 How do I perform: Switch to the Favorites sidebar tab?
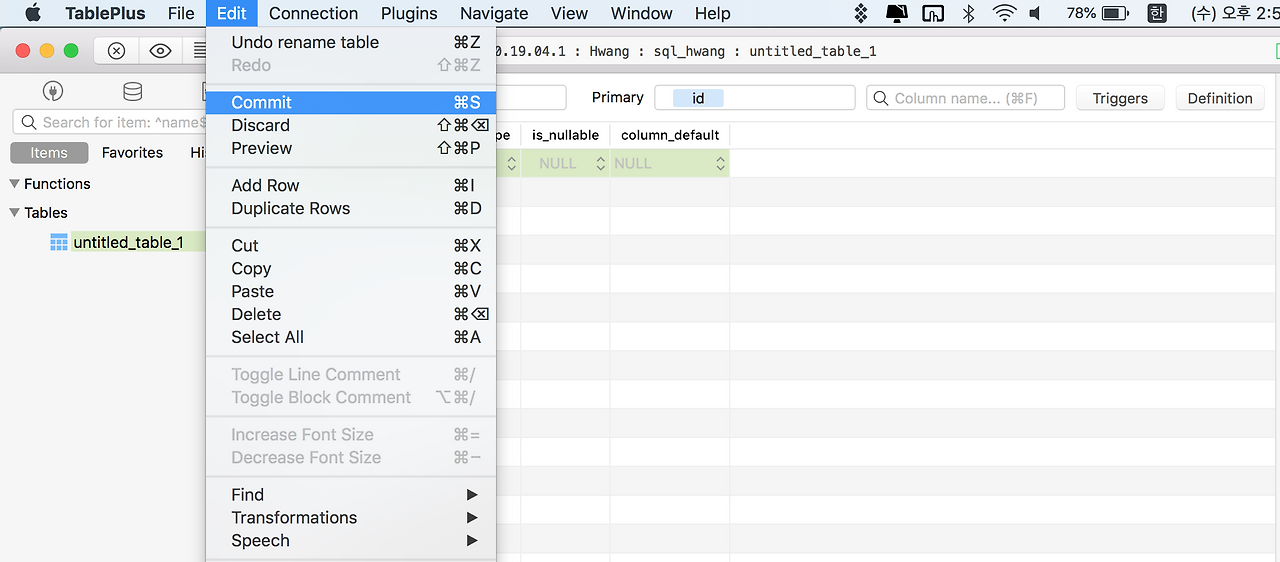(132, 153)
